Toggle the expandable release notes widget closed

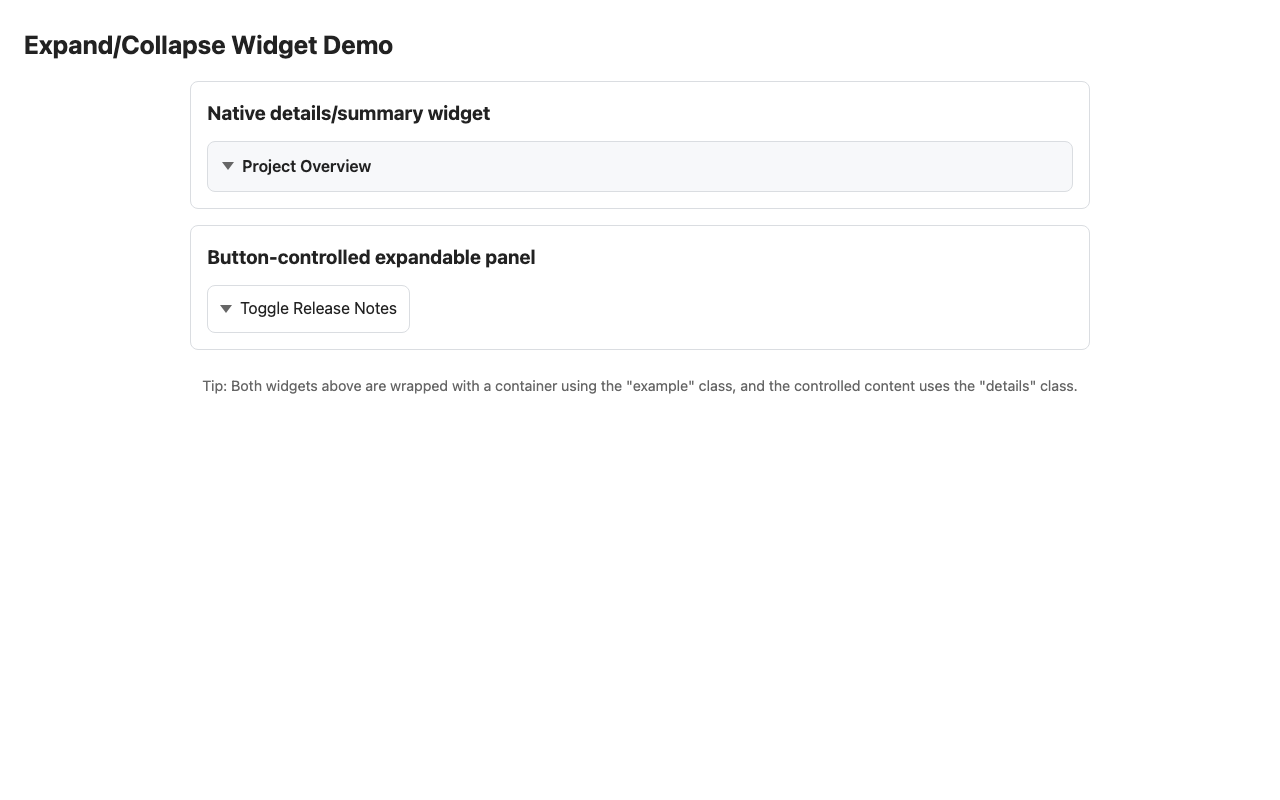308,308
